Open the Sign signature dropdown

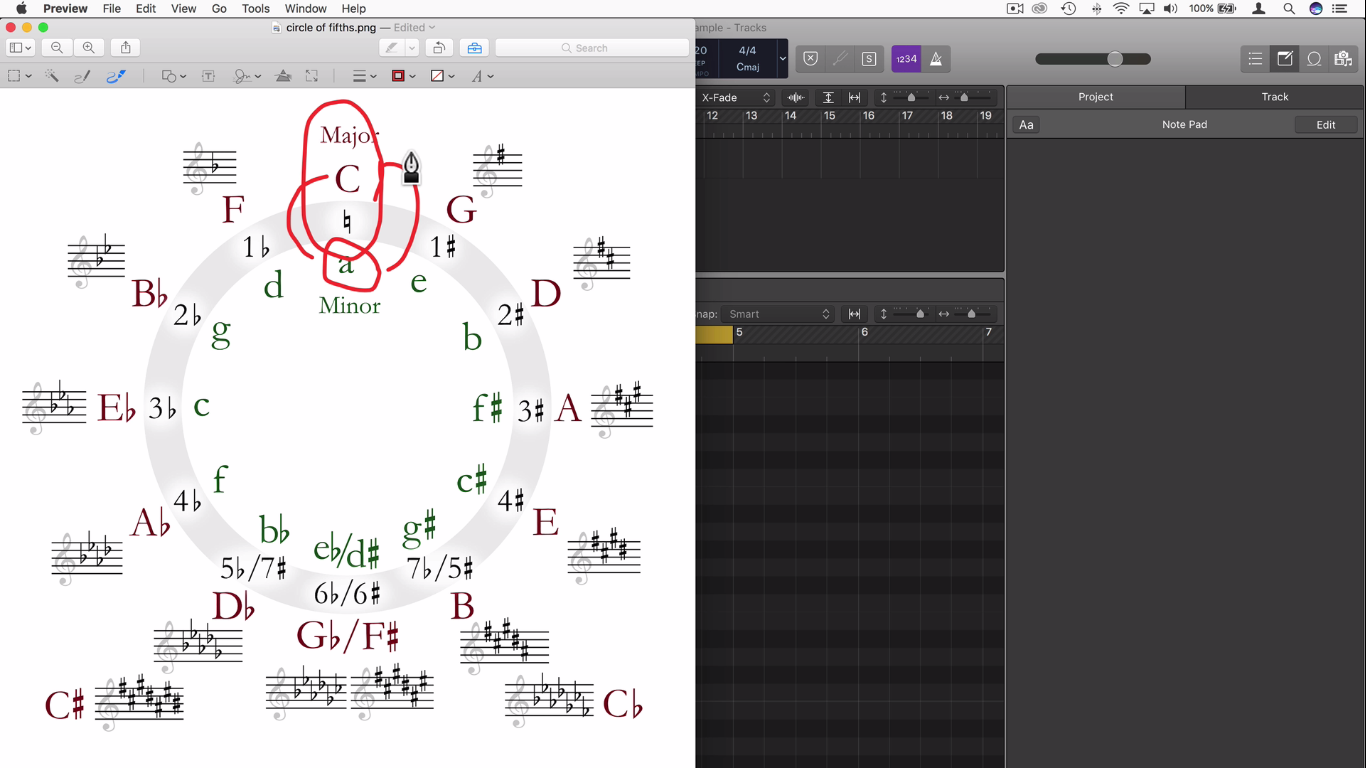247,76
